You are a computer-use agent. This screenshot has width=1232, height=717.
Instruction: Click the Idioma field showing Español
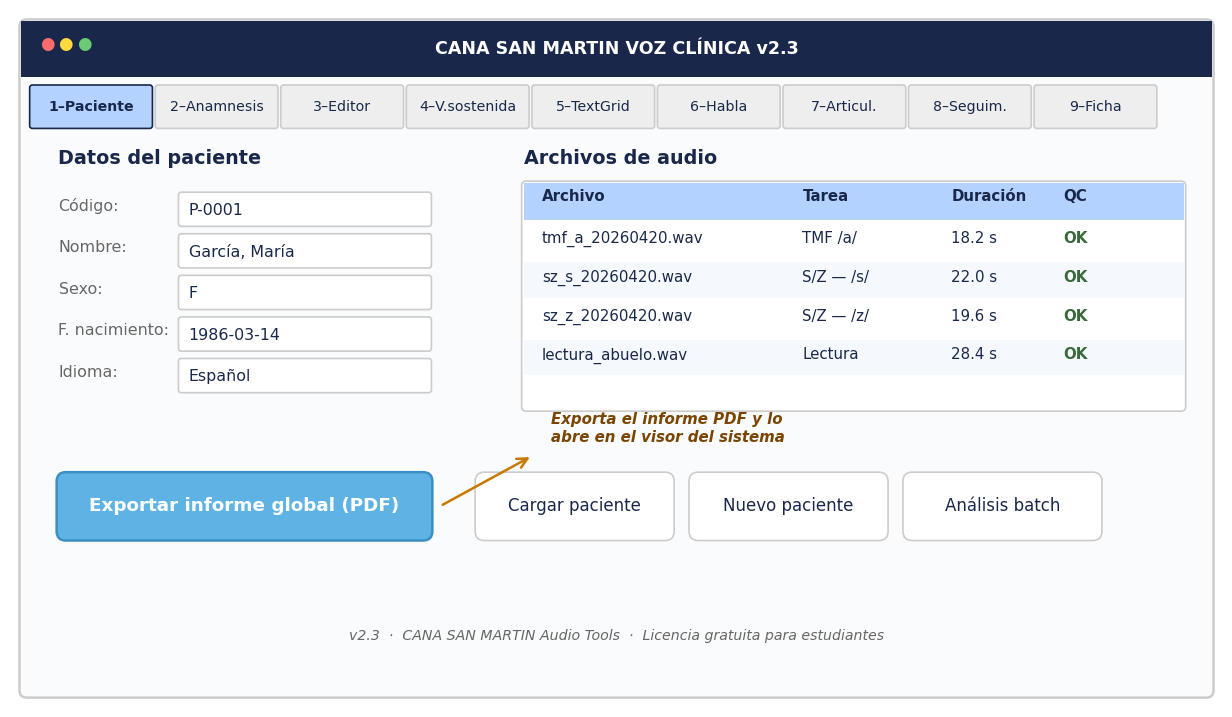click(x=305, y=376)
